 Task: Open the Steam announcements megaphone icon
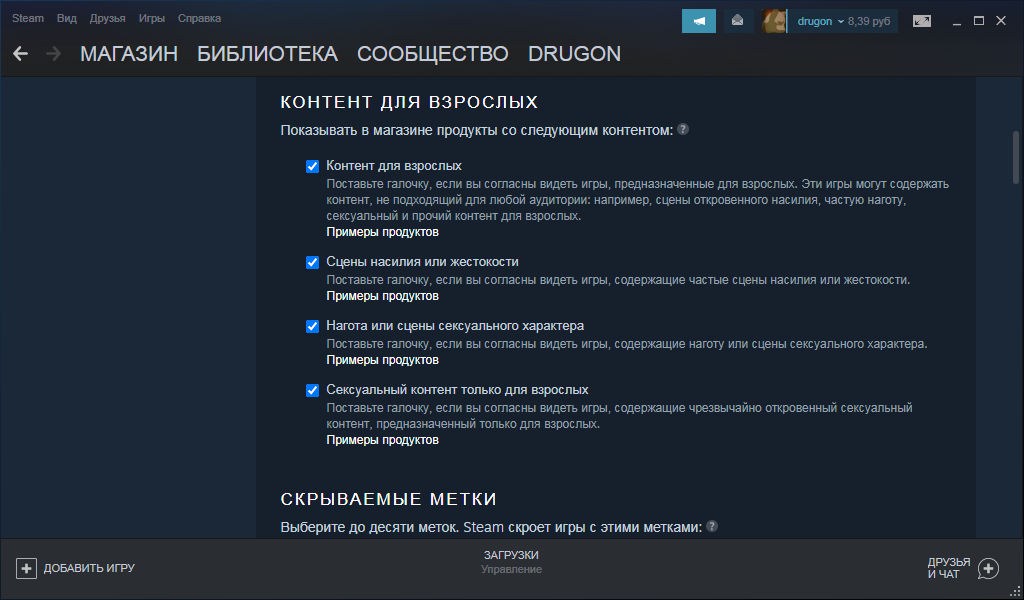point(698,20)
